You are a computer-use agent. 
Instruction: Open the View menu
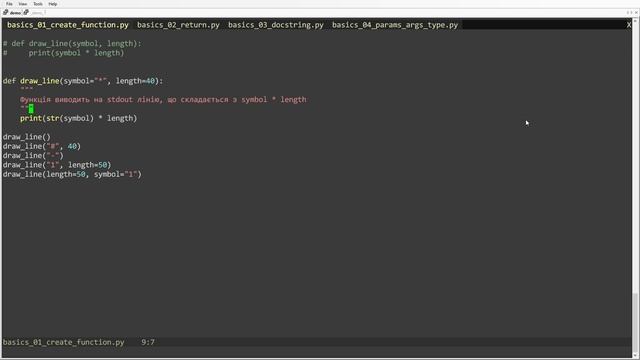pos(23,4)
